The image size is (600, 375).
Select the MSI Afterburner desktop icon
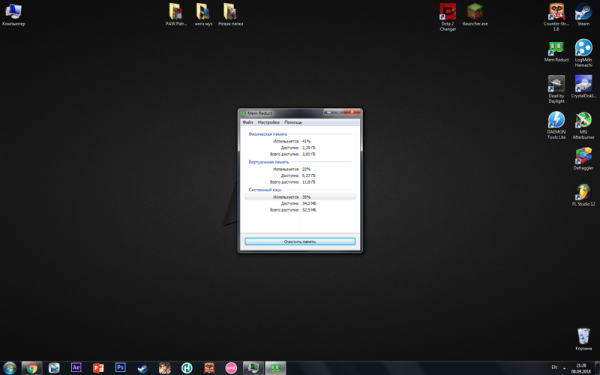pyautogui.click(x=583, y=126)
